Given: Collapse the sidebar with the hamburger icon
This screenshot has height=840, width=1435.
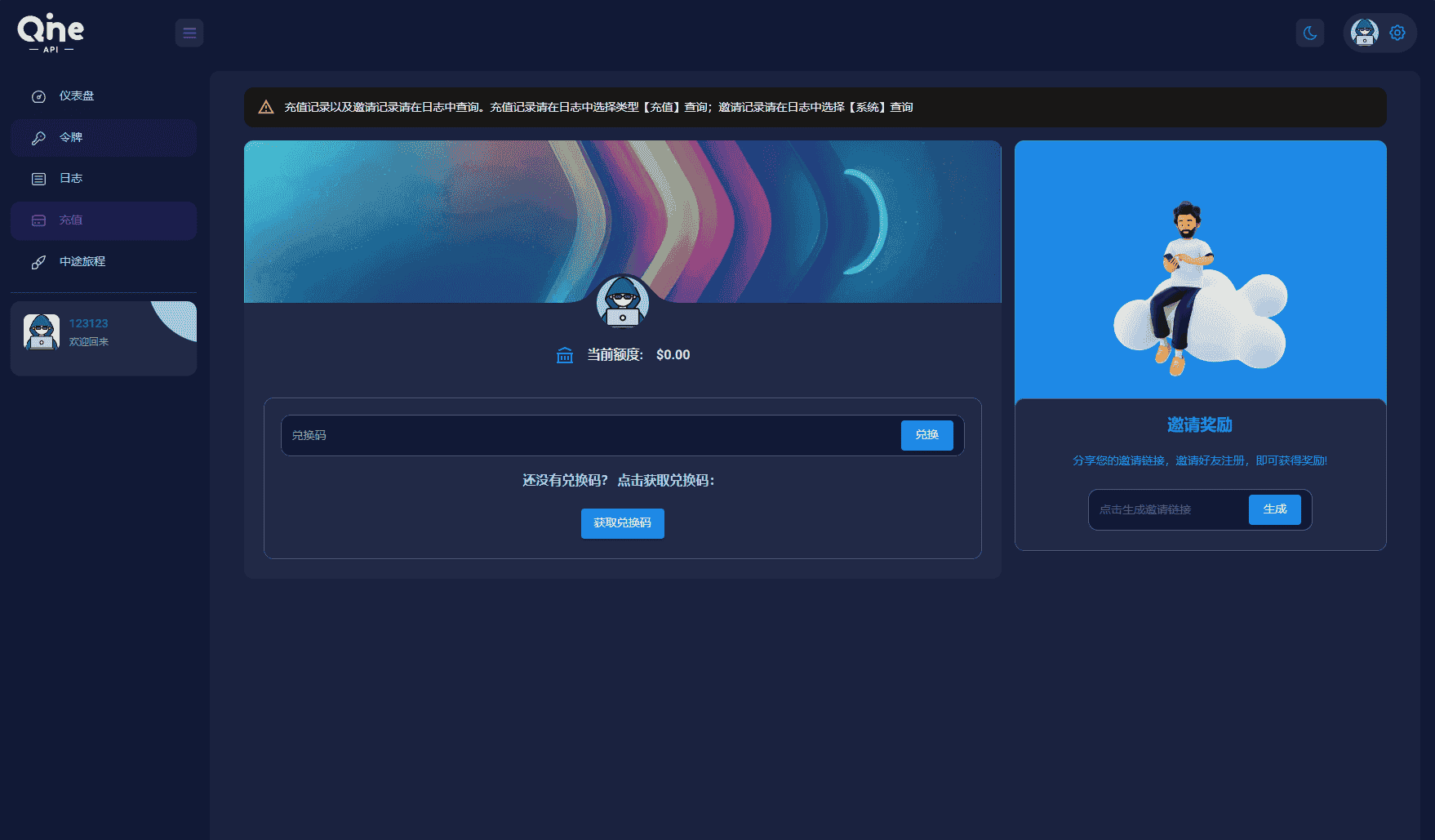Looking at the screenshot, I should [189, 33].
